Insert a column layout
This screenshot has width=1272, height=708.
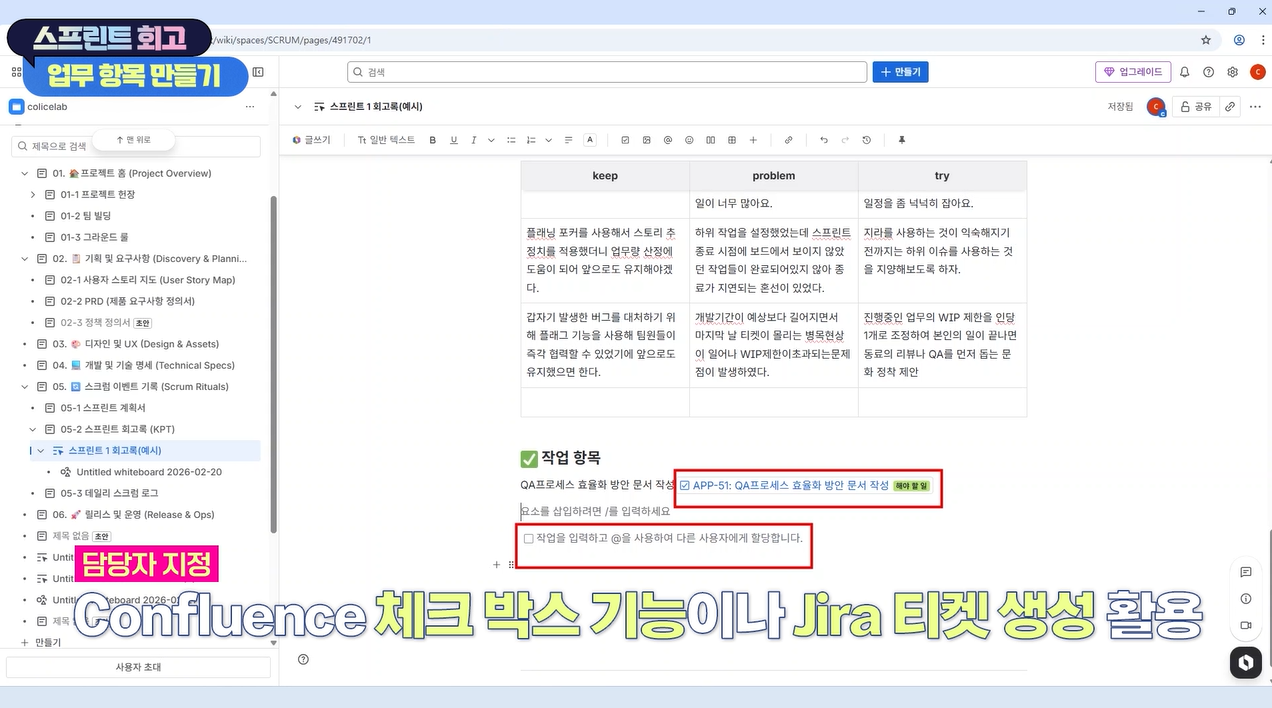(x=711, y=140)
